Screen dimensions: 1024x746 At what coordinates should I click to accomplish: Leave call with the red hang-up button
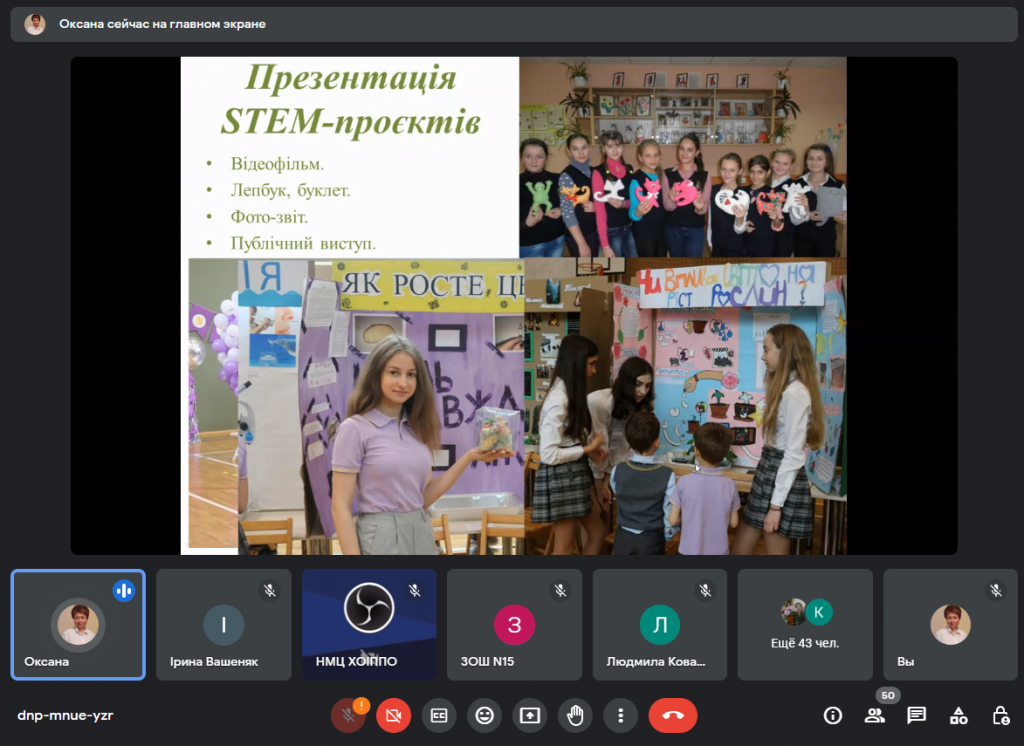[x=673, y=715]
